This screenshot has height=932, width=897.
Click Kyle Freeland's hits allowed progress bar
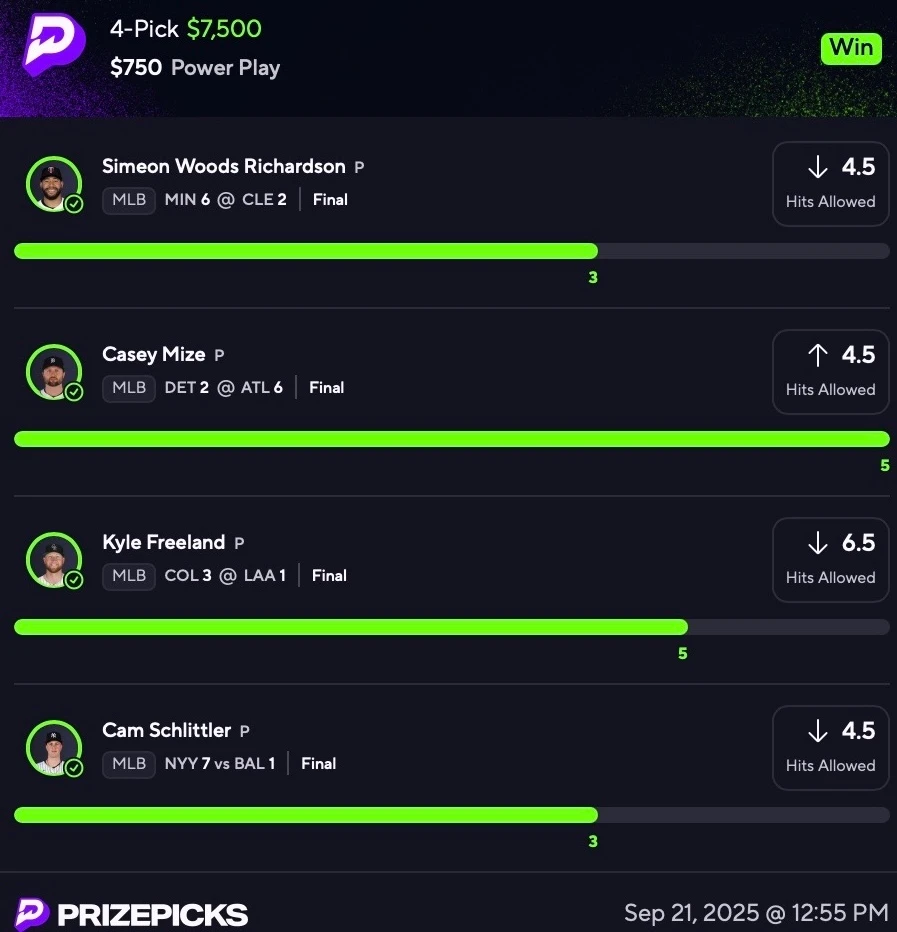coord(452,627)
